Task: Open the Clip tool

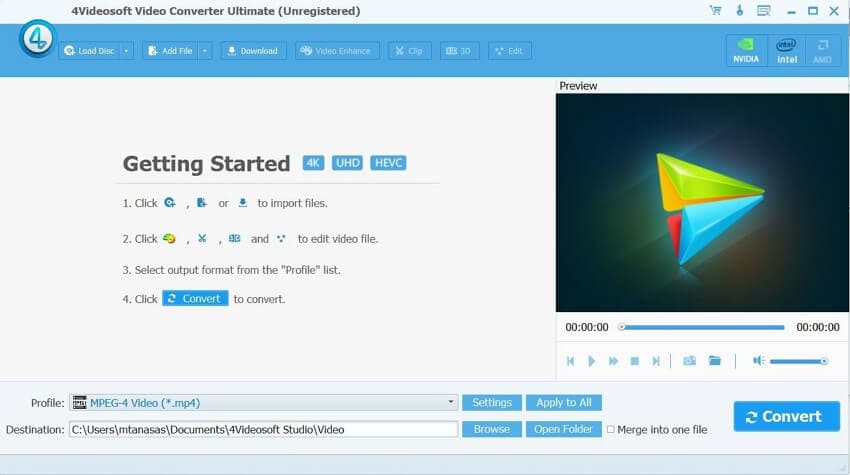Action: point(409,51)
